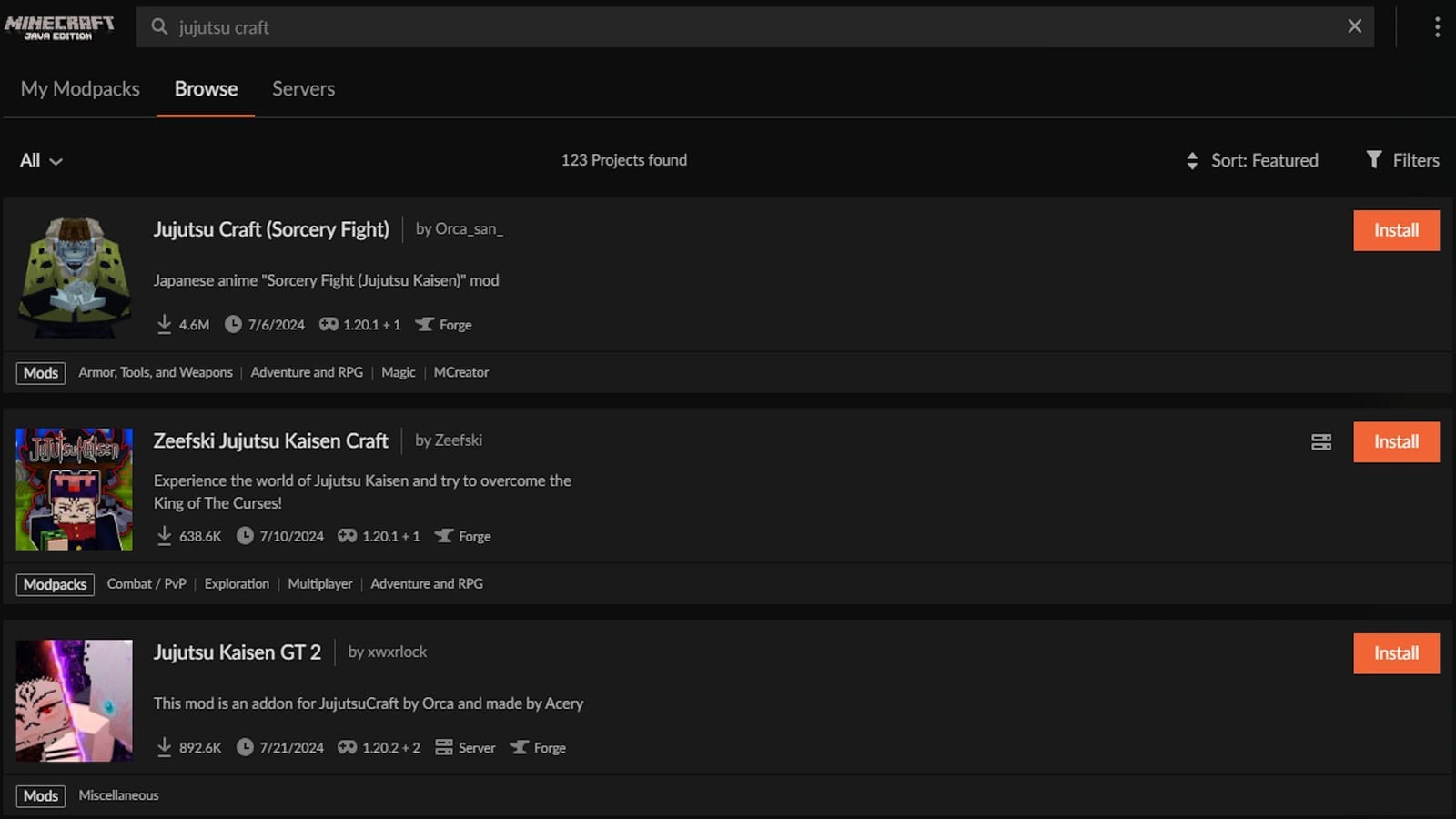Image resolution: width=1456 pixels, height=819 pixels.
Task: Click the Minecraft Java Edition logo
Action: [x=56, y=25]
